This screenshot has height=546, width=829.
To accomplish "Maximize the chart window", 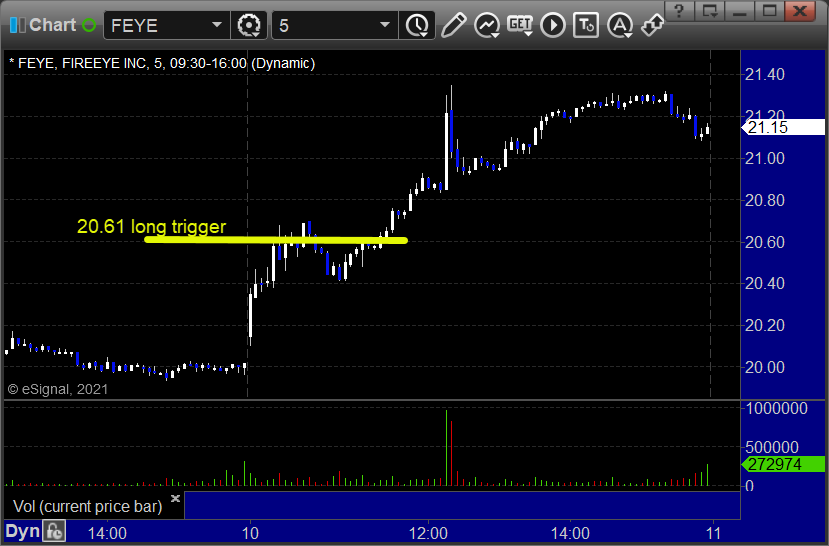I will (x=770, y=11).
